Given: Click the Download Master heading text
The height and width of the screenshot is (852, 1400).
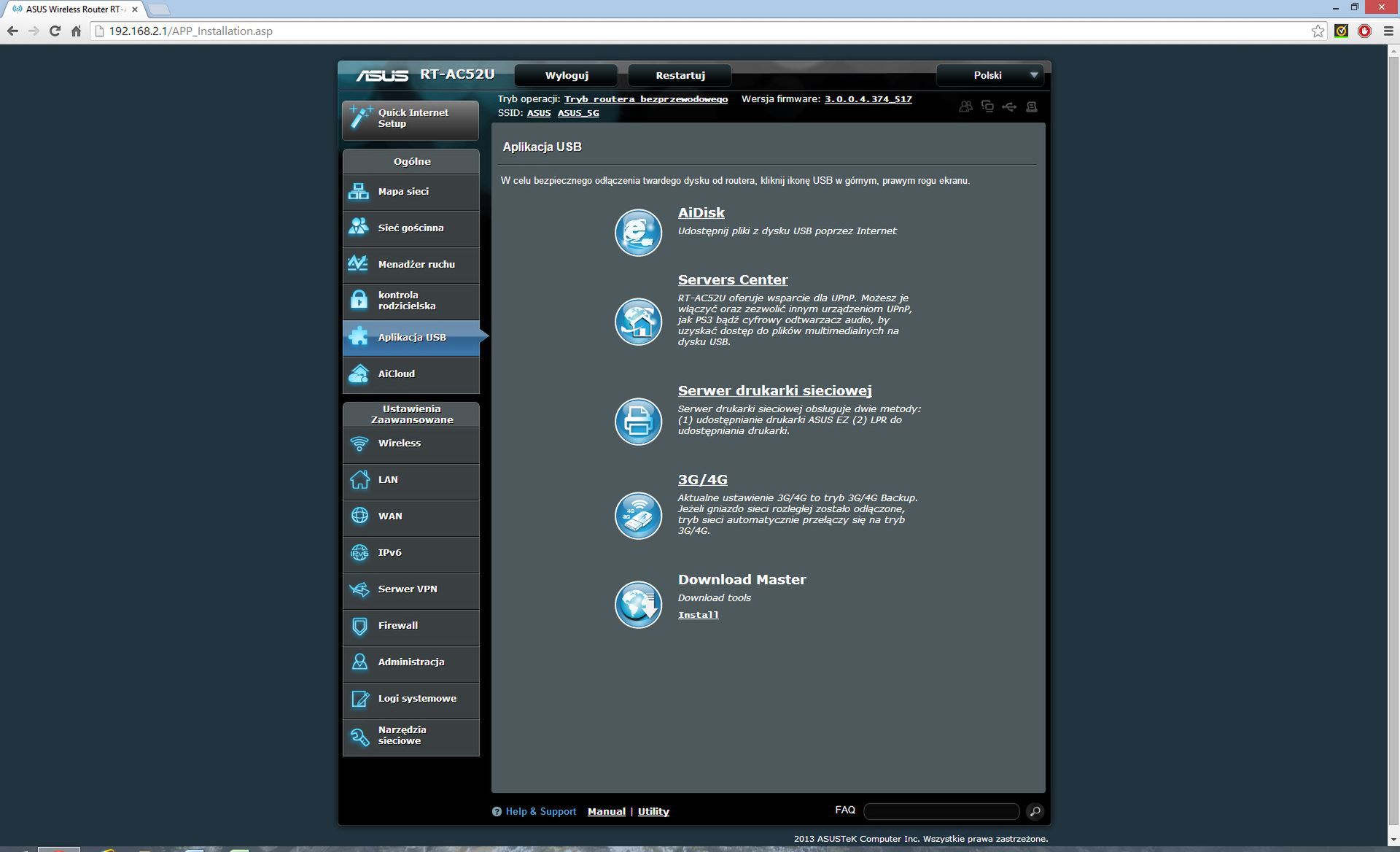Looking at the screenshot, I should [x=742, y=580].
